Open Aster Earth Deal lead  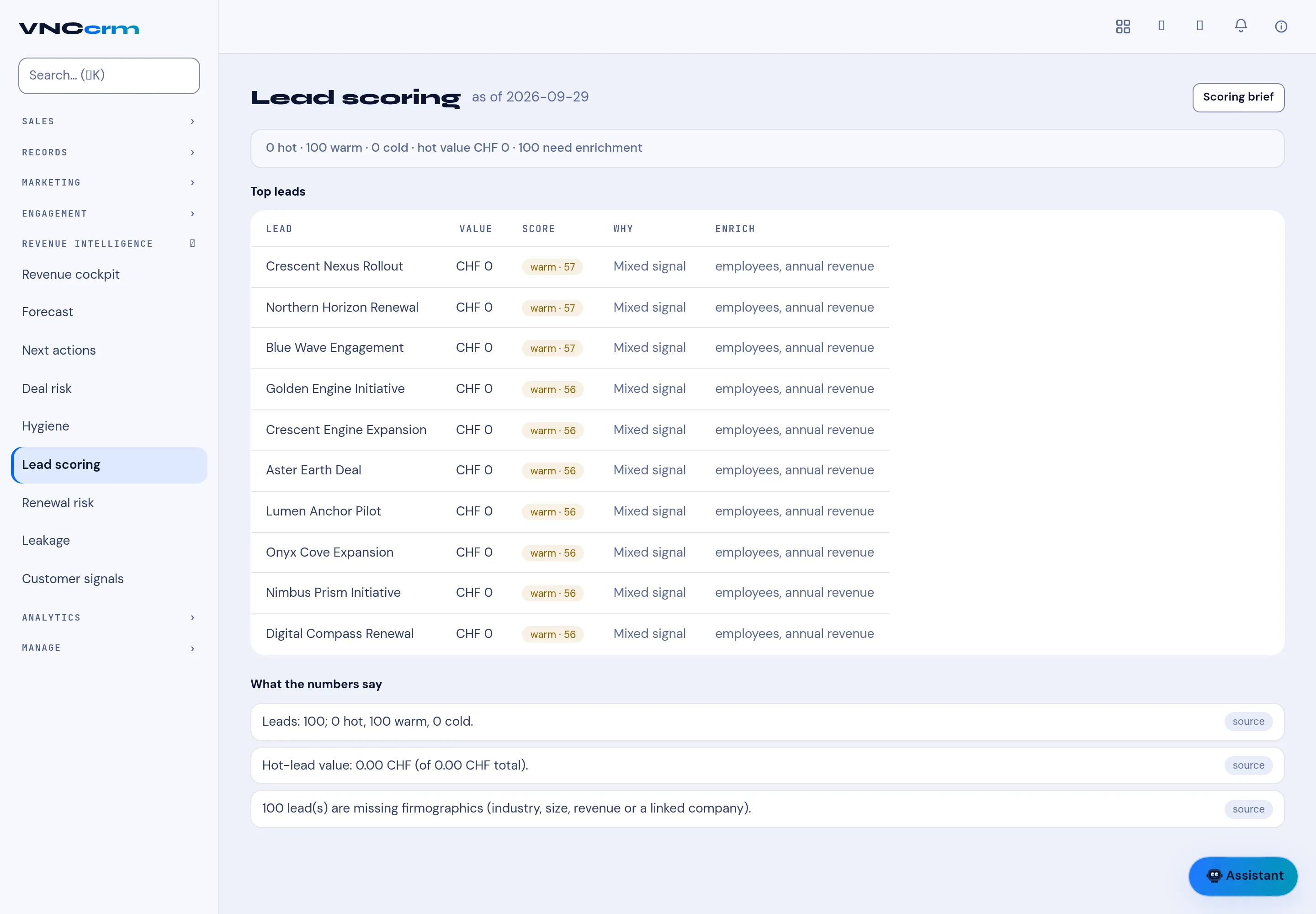click(x=313, y=470)
